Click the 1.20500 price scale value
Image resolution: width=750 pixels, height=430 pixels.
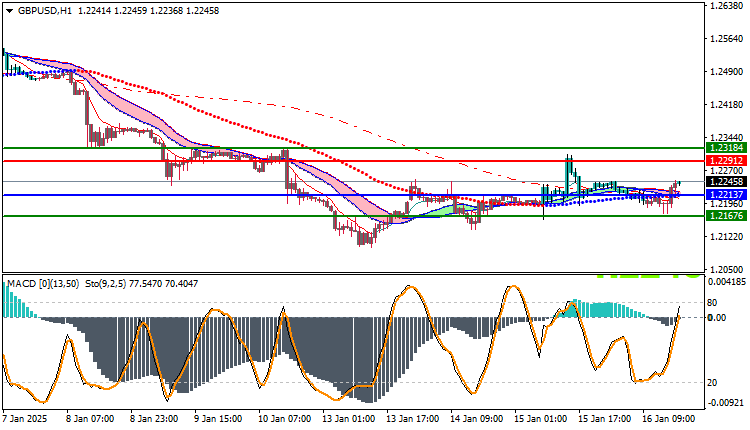pyautogui.click(x=727, y=269)
